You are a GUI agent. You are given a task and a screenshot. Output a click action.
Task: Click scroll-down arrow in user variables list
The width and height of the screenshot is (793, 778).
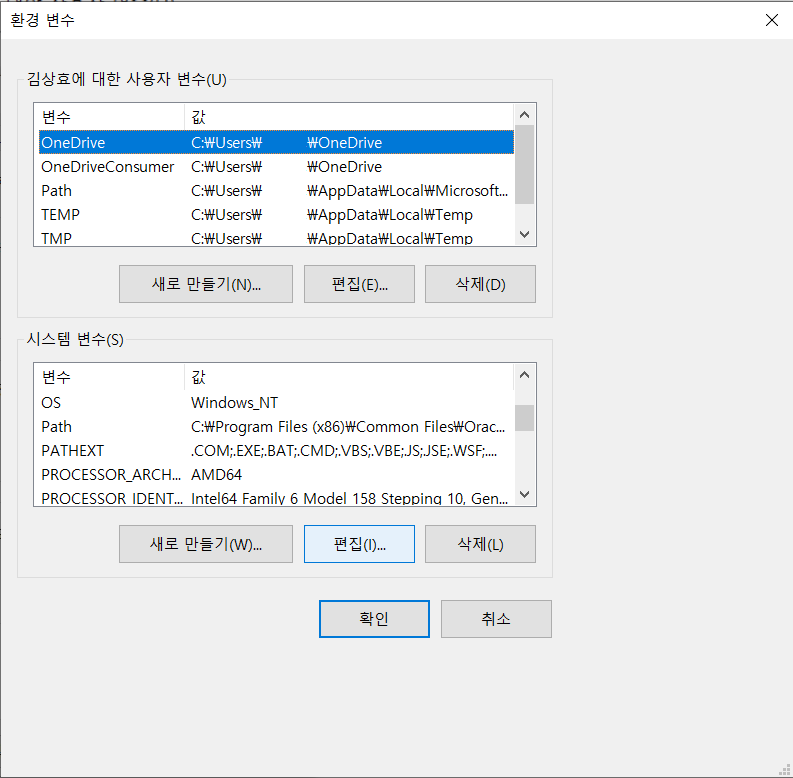(524, 235)
